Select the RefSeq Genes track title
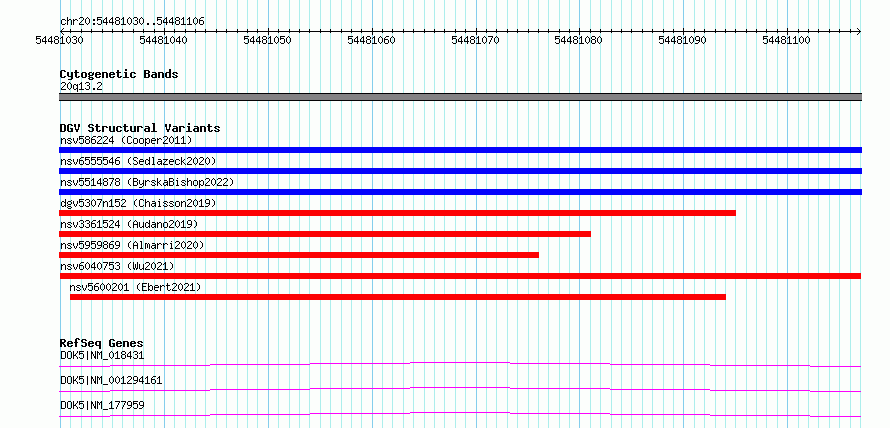Viewport: 890px width, 428px height. (102, 343)
